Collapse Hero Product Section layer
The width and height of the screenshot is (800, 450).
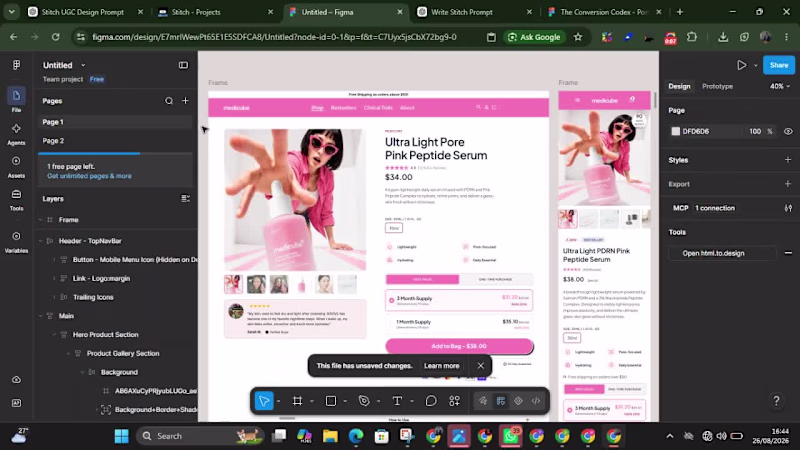click(x=55, y=335)
